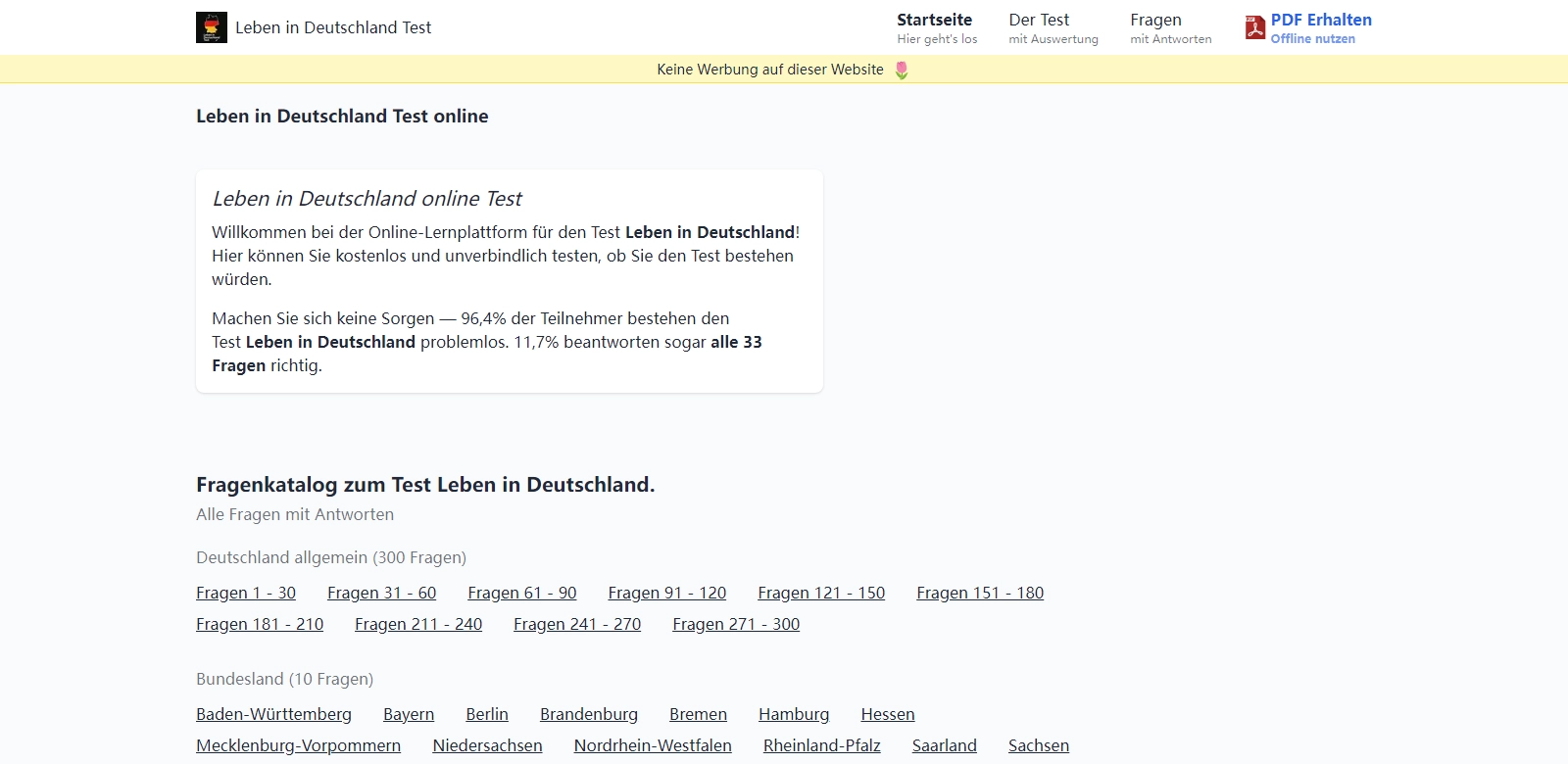Click the Leben in Deutschland Test title
Viewport: 1568px width, 764px height.
point(333,27)
